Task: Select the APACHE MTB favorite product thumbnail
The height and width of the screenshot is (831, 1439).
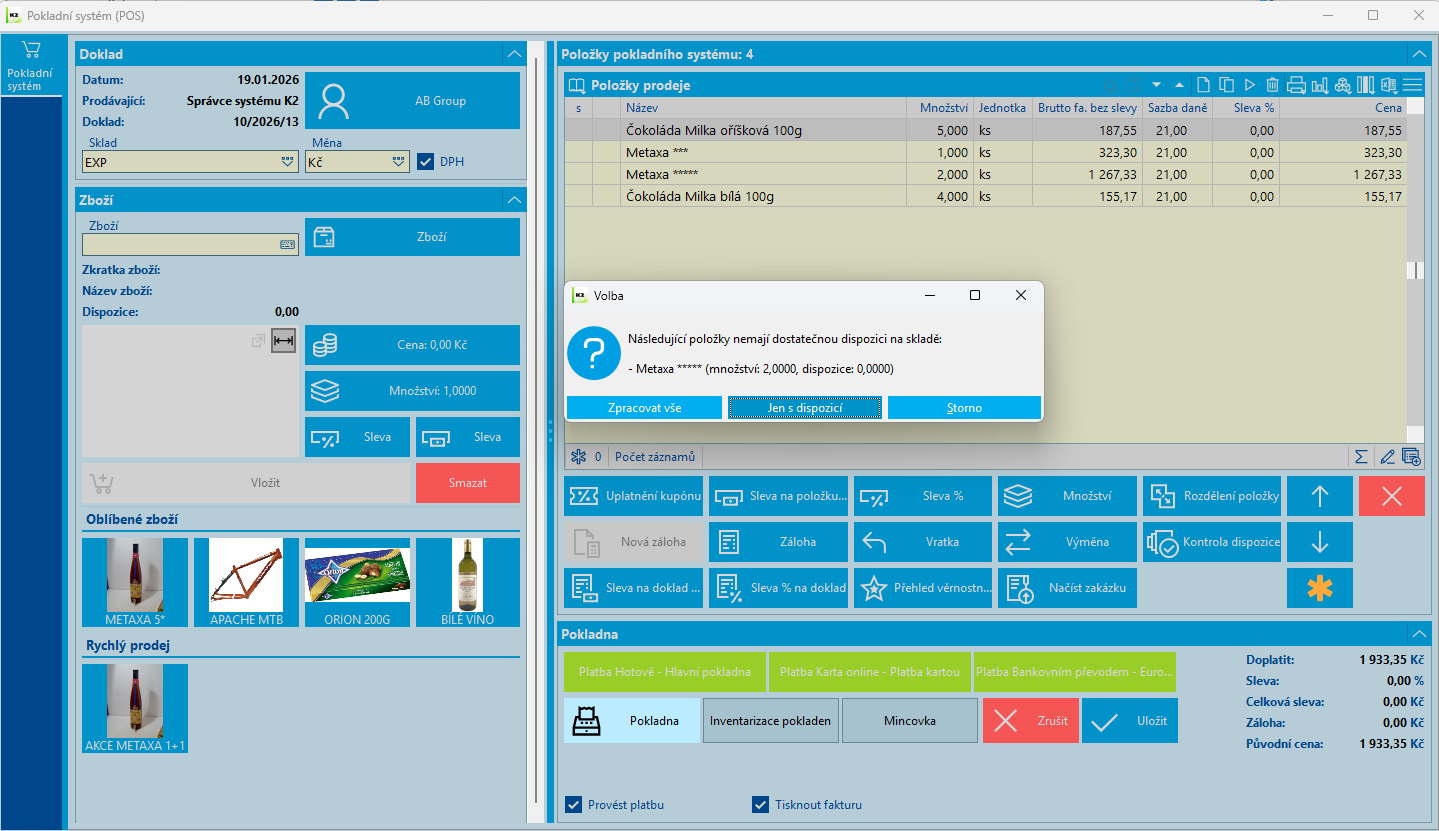Action: pos(247,582)
